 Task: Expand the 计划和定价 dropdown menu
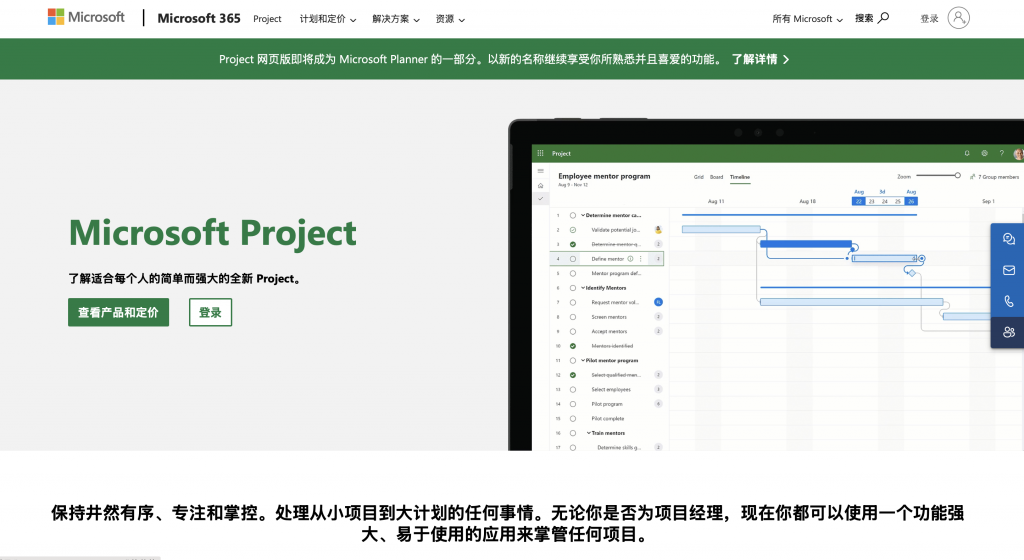coord(328,19)
